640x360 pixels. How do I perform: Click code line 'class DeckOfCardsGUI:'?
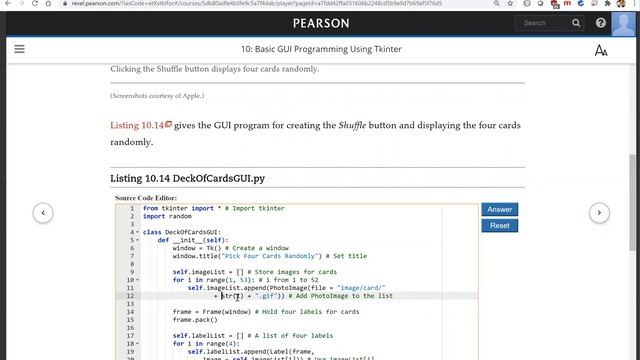182,232
